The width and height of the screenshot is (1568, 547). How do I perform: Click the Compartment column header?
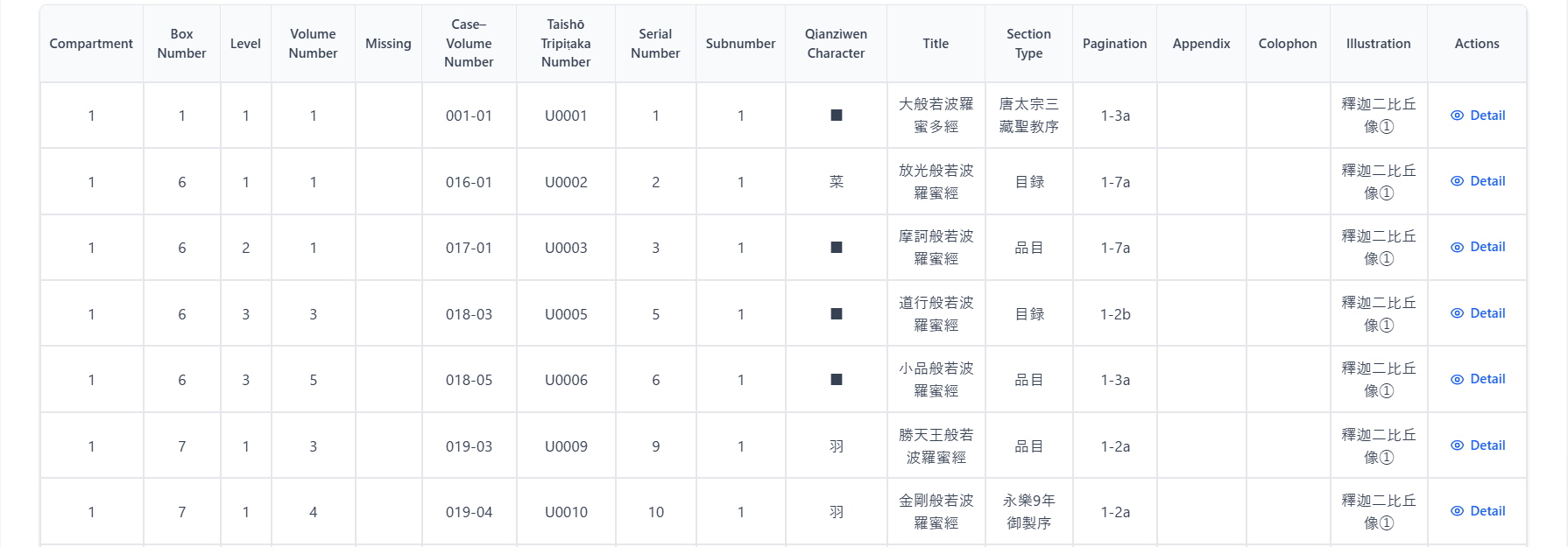coord(91,44)
